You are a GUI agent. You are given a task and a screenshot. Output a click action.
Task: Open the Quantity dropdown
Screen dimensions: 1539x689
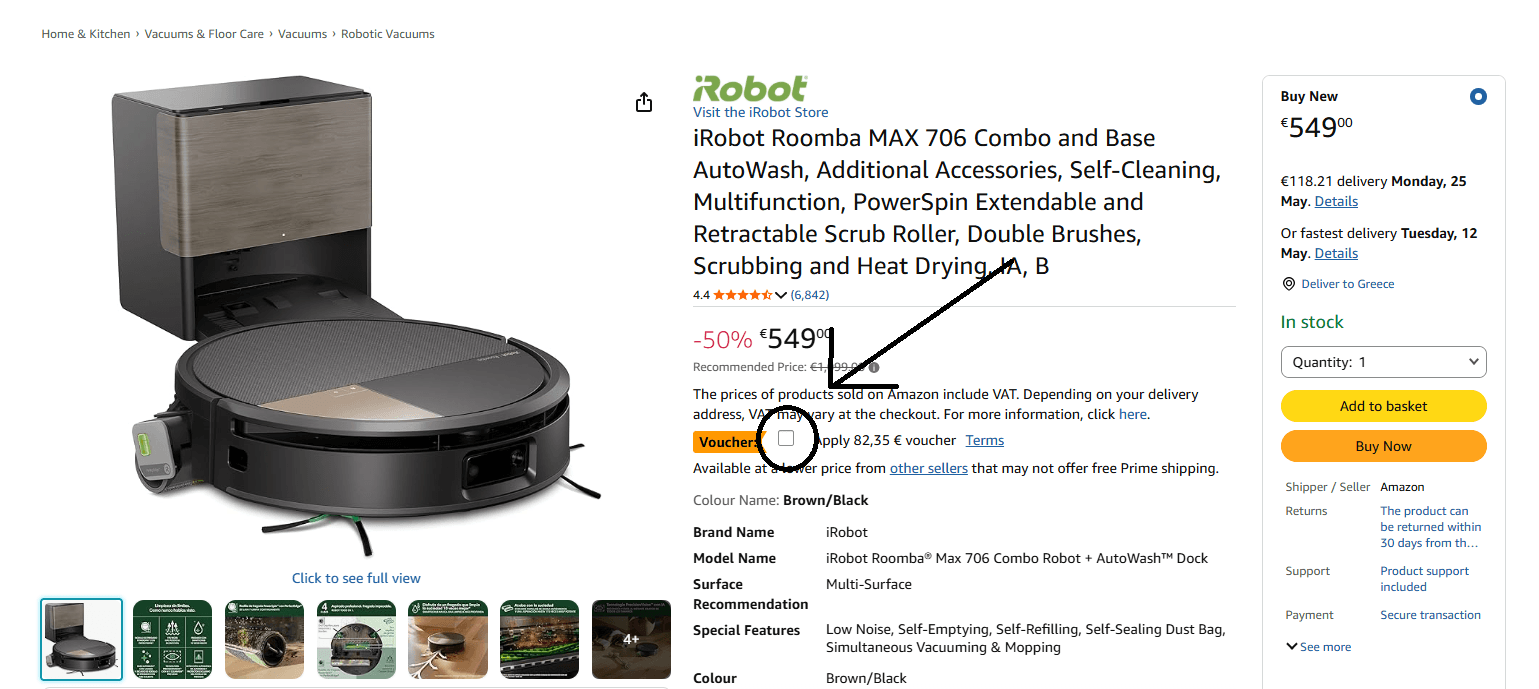click(1384, 362)
